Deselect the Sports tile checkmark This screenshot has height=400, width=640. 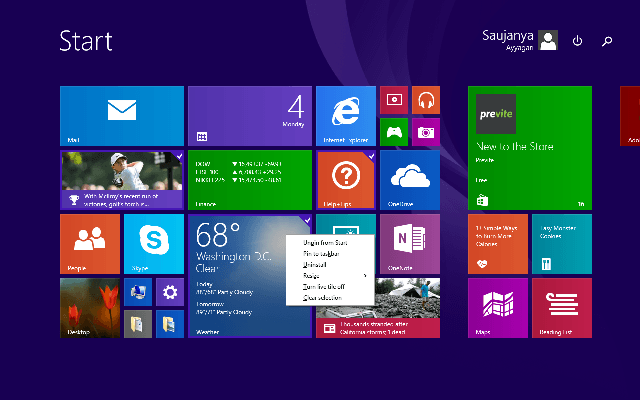point(179,156)
